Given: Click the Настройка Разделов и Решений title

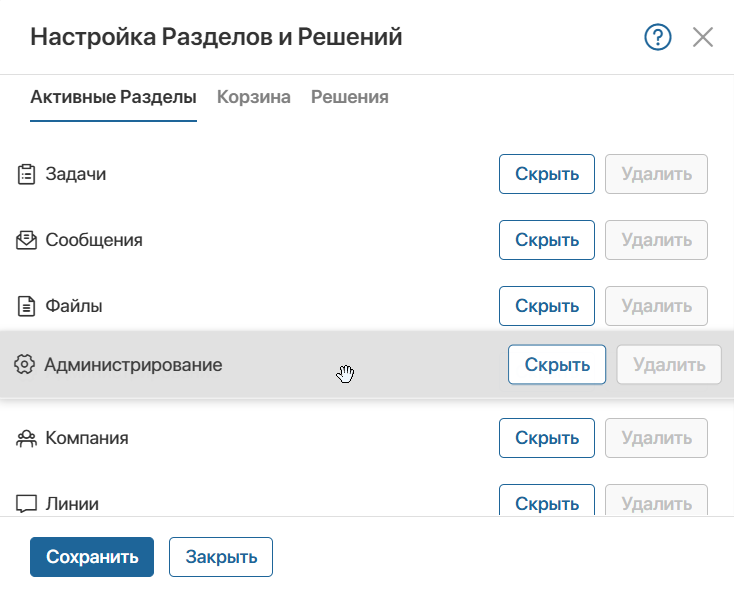Looking at the screenshot, I should pyautogui.click(x=216, y=37).
